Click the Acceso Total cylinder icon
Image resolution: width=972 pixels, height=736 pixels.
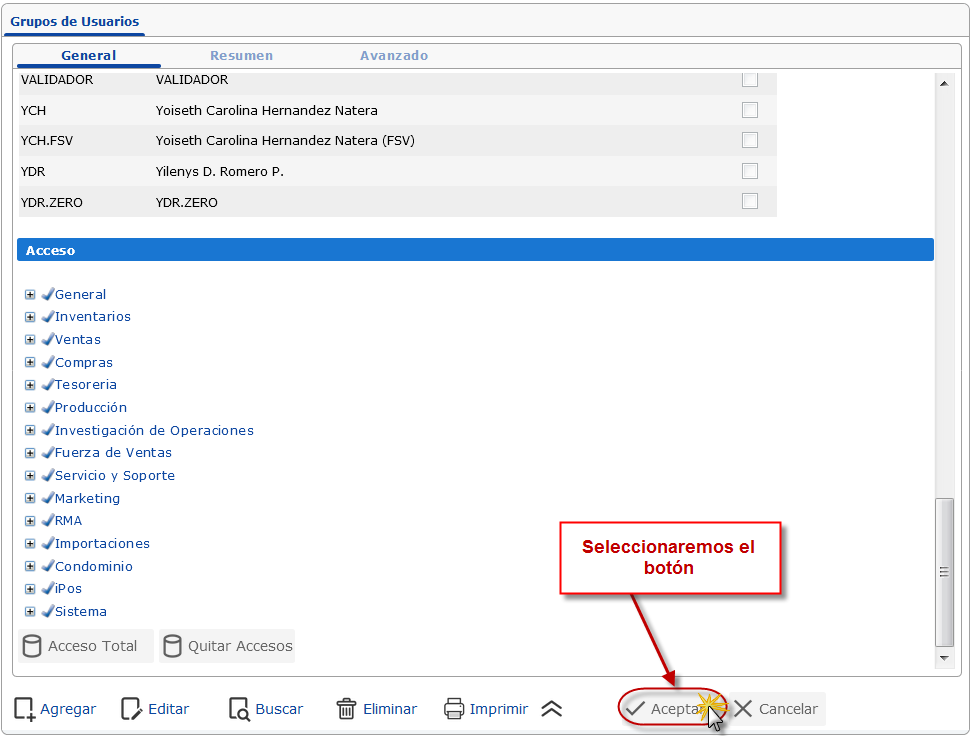point(32,646)
